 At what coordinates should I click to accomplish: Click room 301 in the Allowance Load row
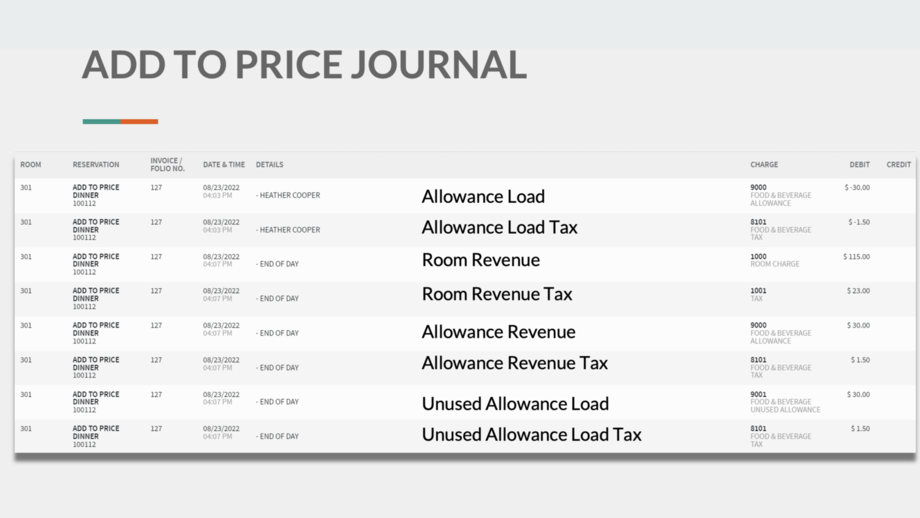(x=26, y=188)
